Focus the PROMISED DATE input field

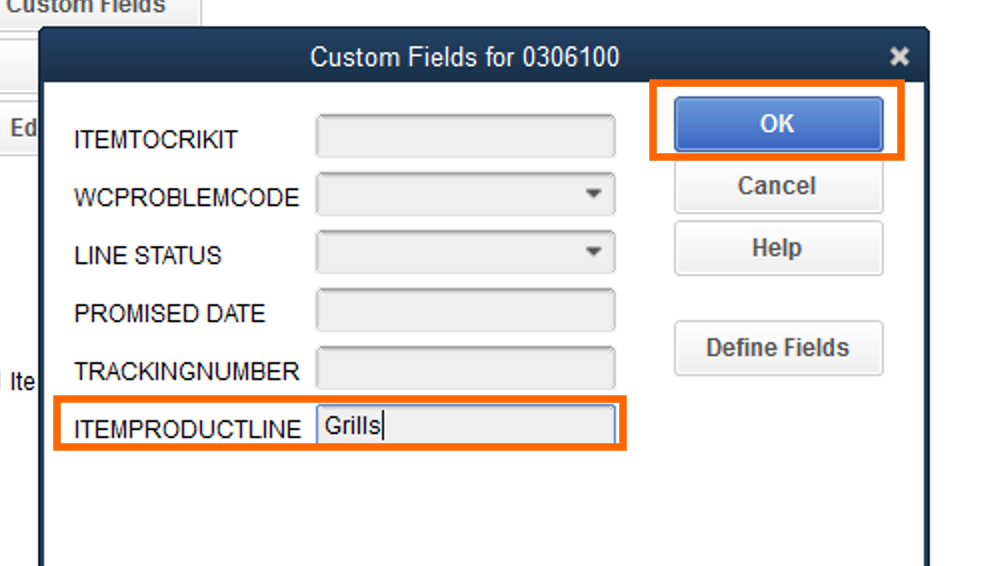tap(465, 311)
